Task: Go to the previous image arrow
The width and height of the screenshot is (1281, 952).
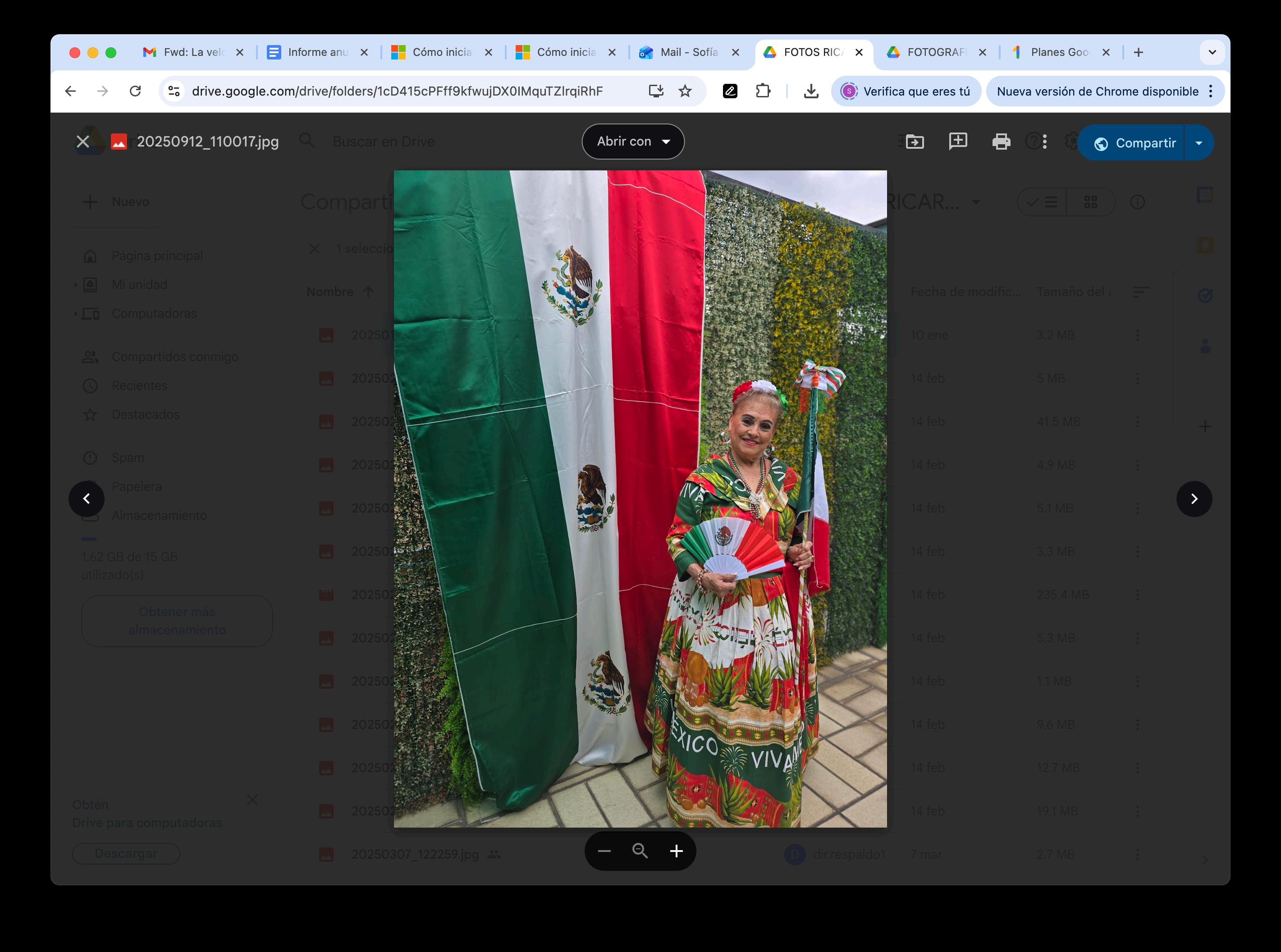Action: 87,499
